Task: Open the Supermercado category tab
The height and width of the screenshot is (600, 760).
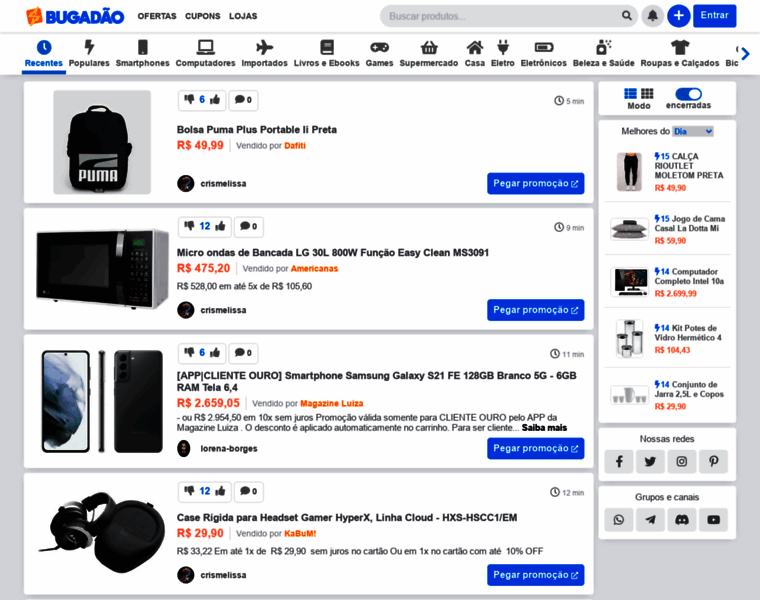Action: coord(429,54)
